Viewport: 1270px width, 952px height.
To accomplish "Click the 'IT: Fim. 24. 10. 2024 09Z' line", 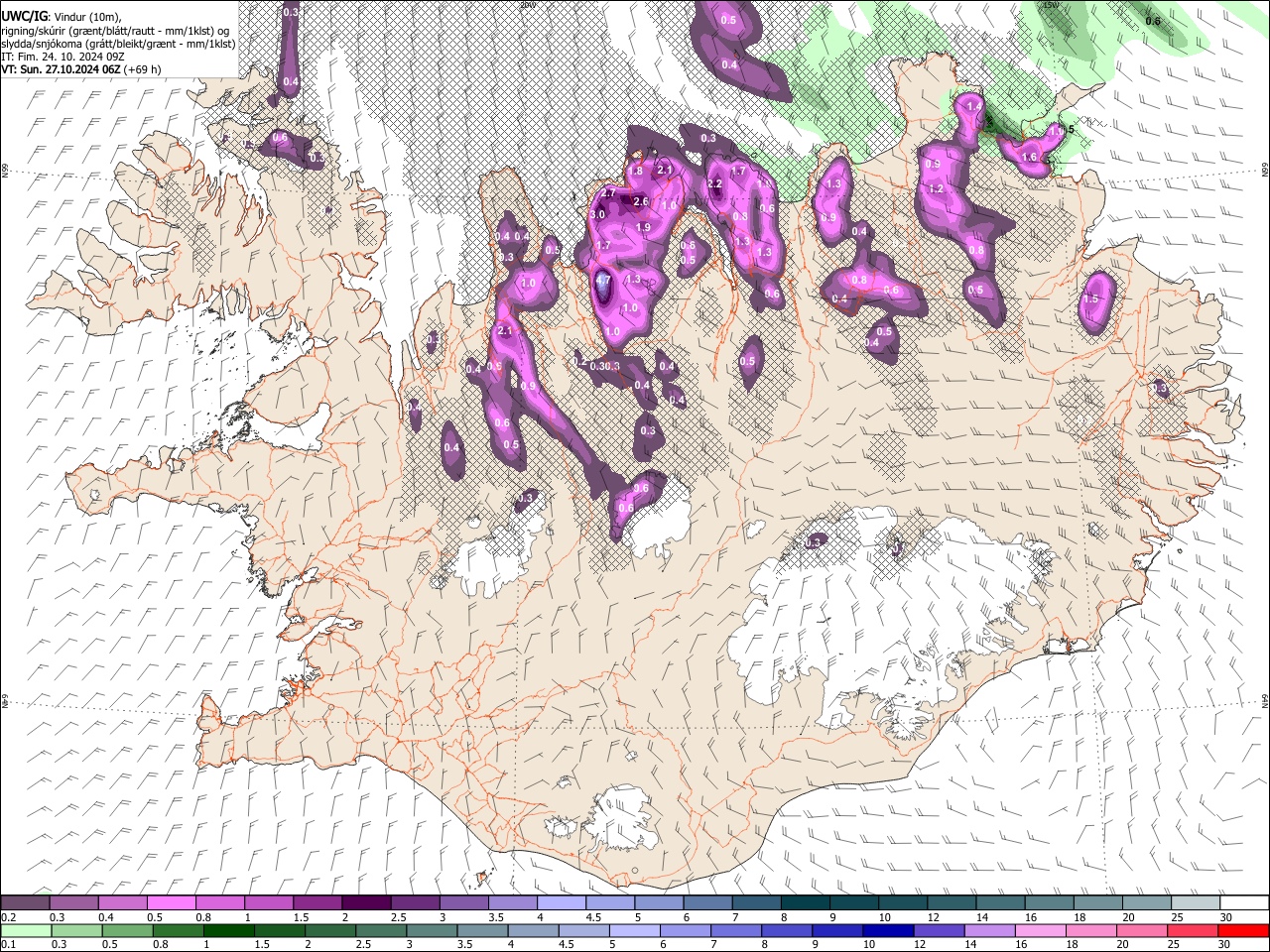I will tap(63, 57).
